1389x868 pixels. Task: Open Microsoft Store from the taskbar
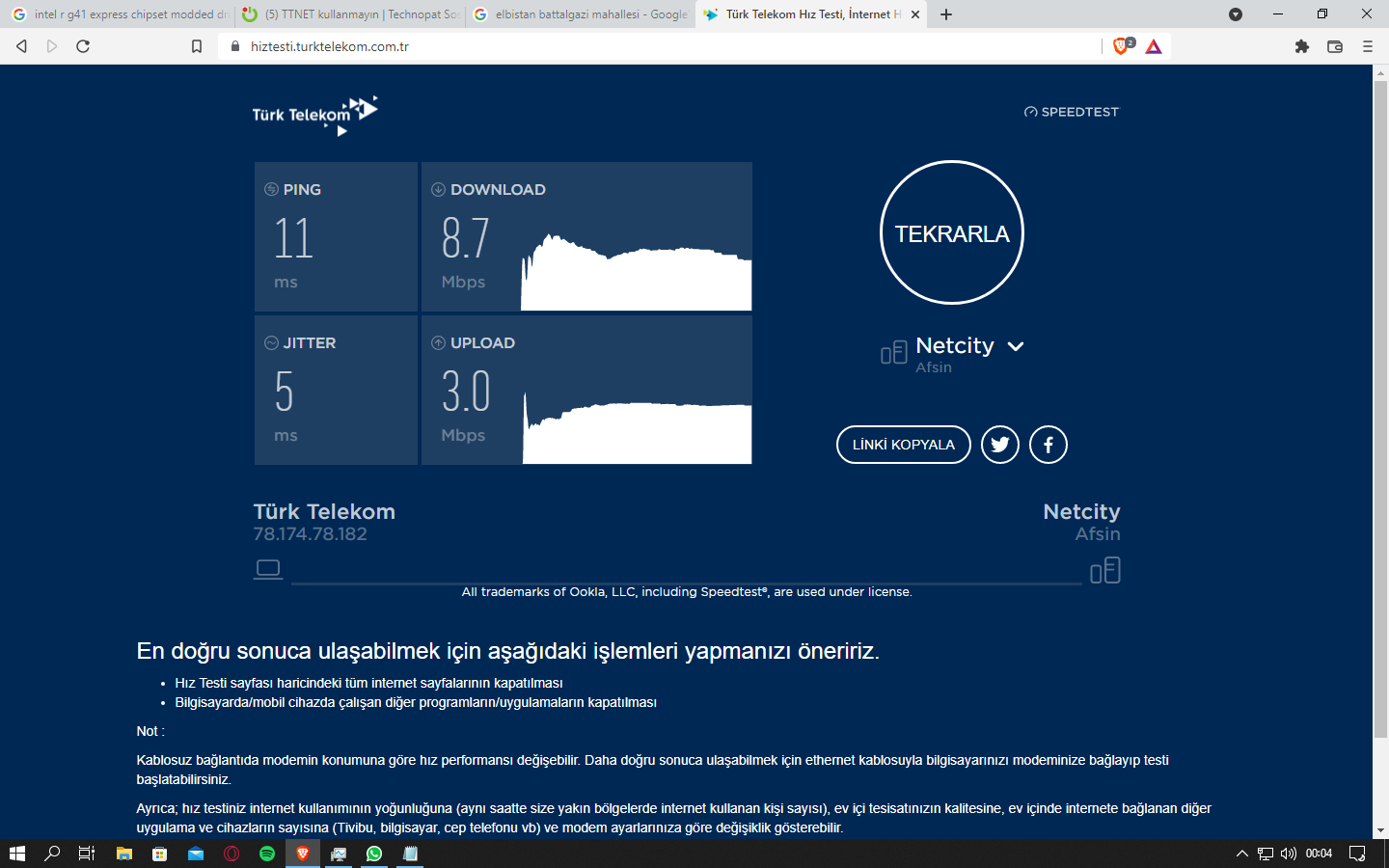pyautogui.click(x=160, y=854)
